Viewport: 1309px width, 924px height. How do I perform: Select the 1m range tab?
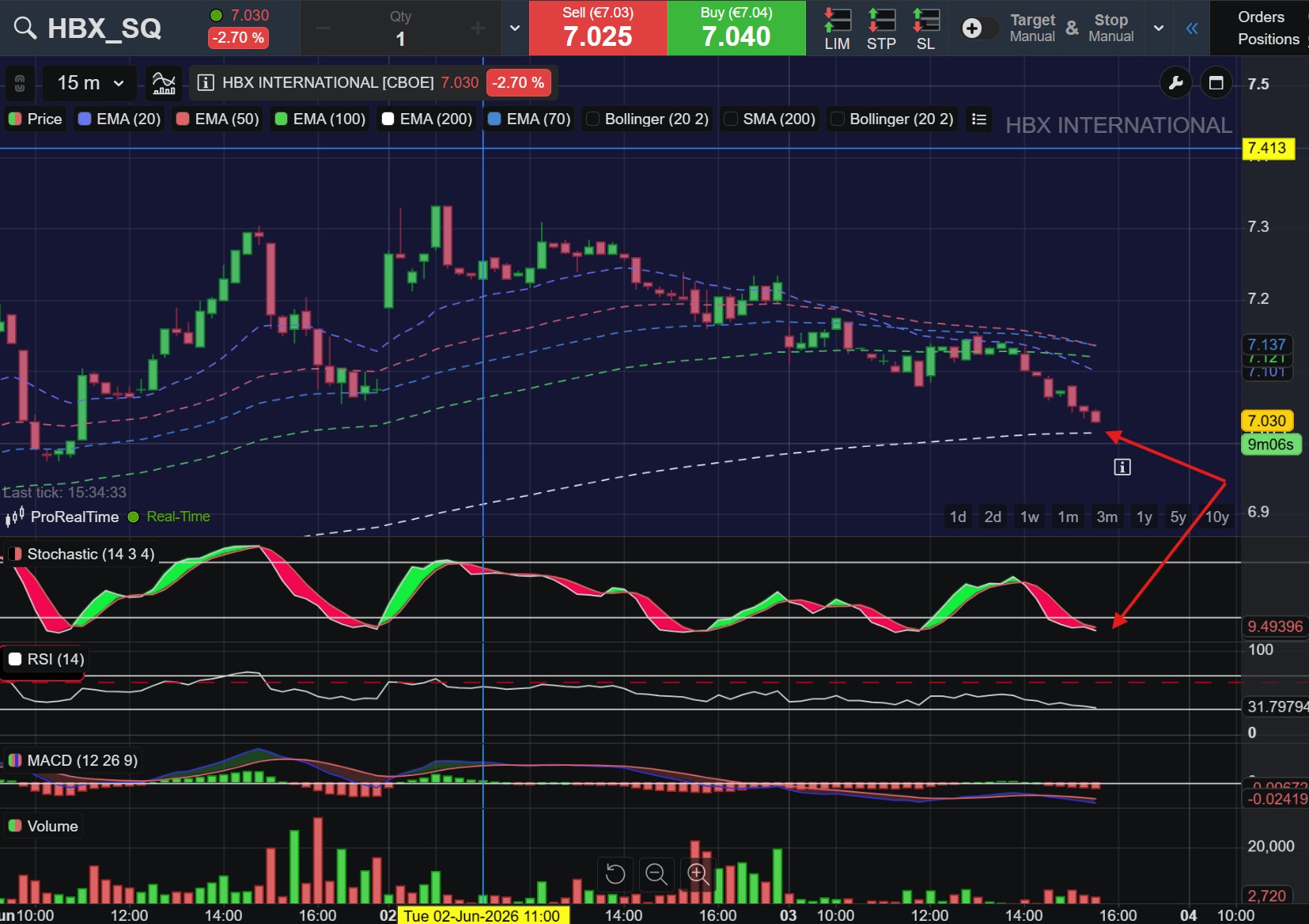coord(1068,517)
